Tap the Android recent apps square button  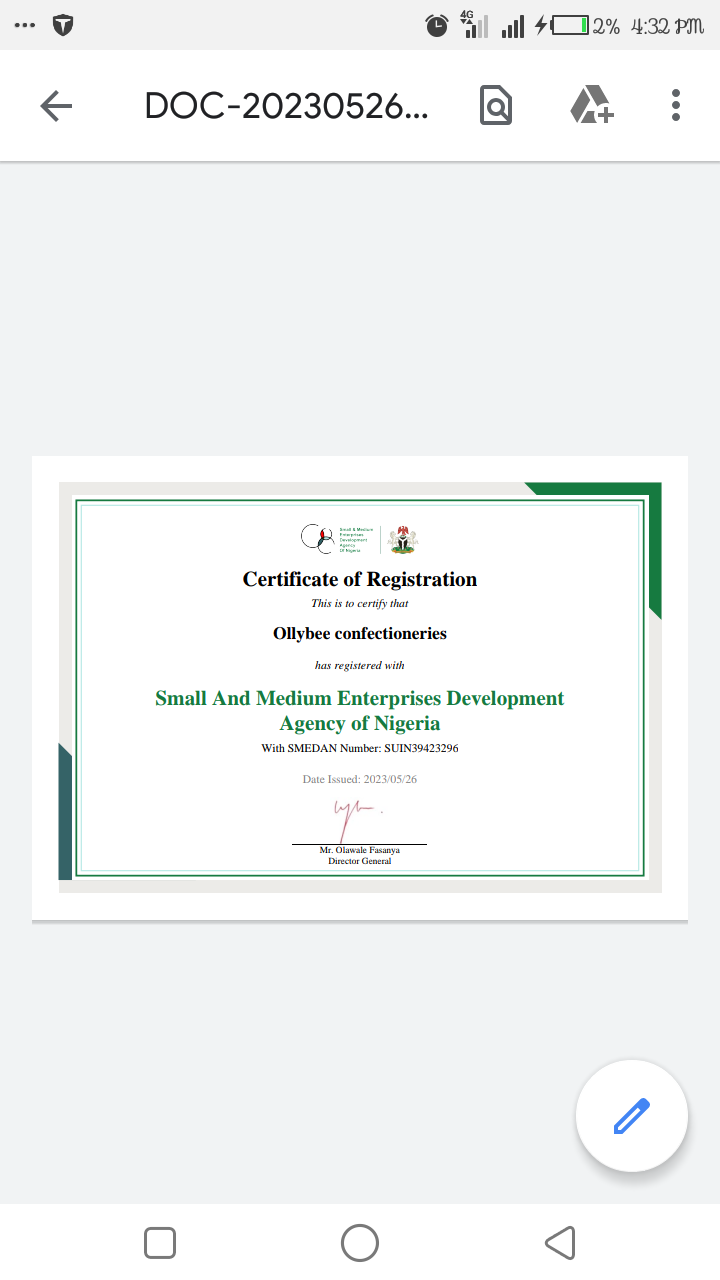160,1243
